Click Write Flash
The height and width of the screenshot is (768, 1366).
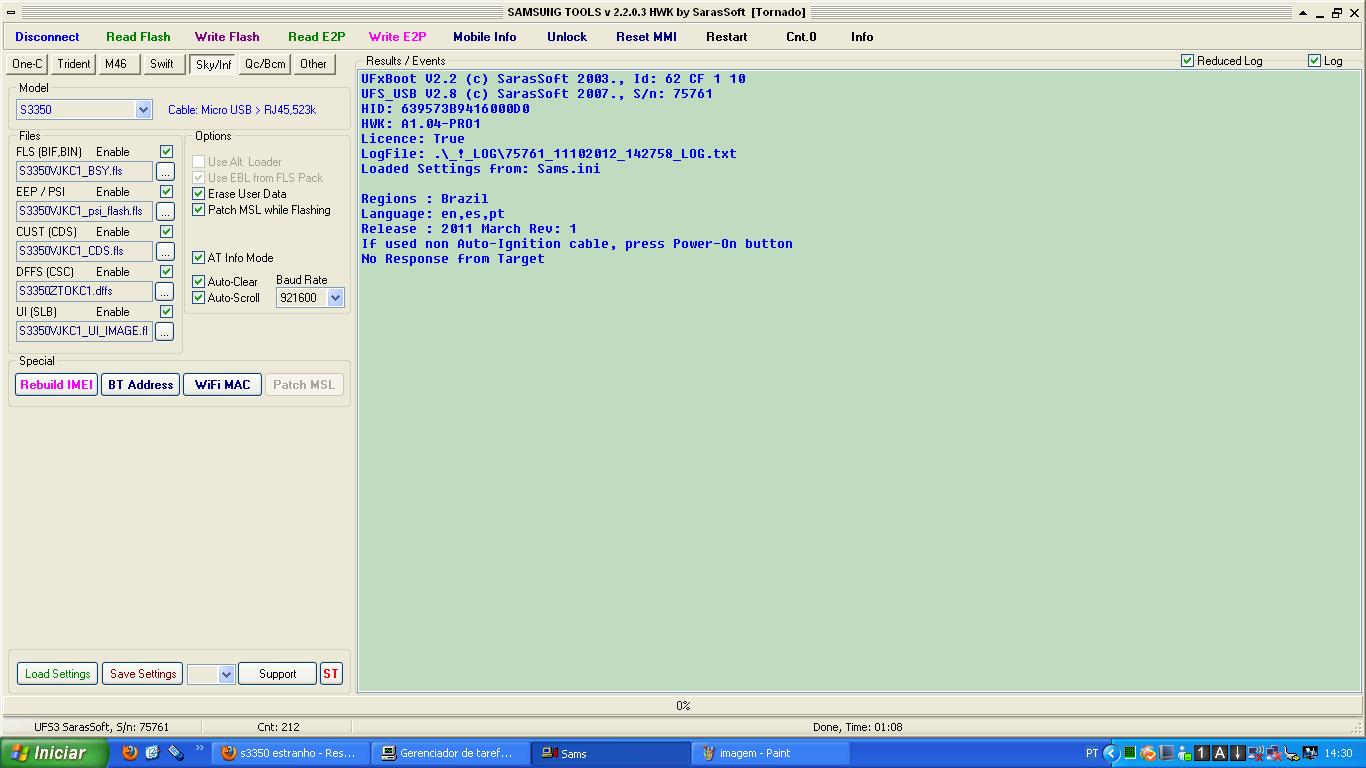pyautogui.click(x=227, y=37)
